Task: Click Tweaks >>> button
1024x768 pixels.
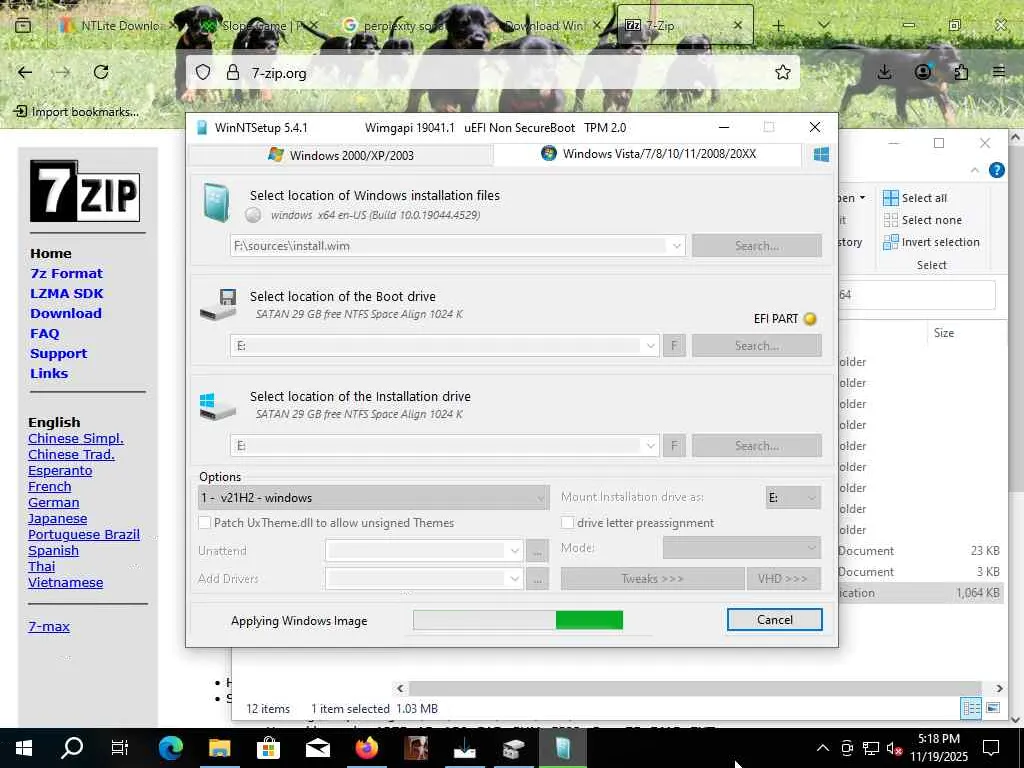Action: click(652, 579)
